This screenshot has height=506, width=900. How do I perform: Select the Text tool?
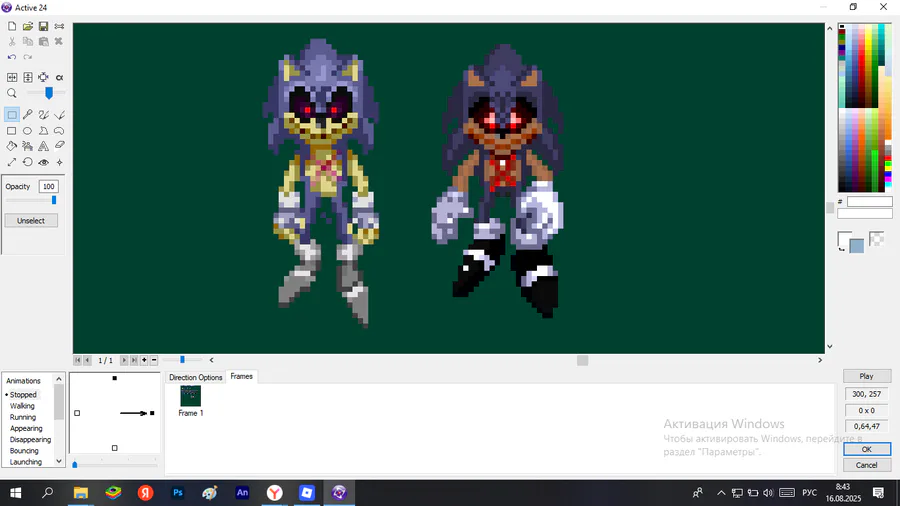(x=44, y=146)
